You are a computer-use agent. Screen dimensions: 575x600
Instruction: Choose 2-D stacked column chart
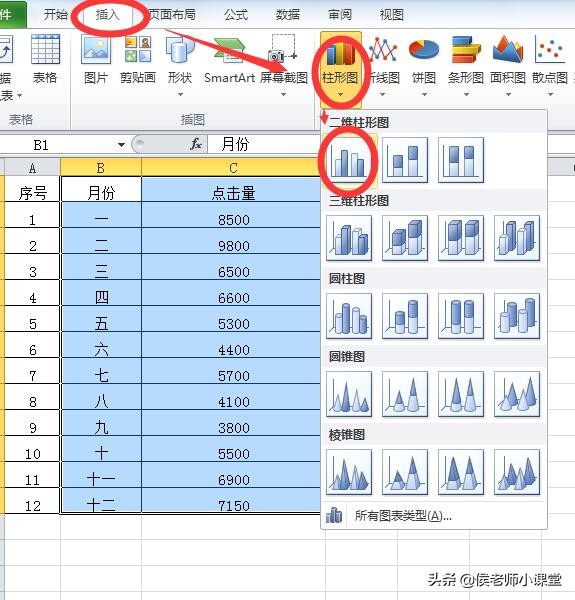click(405, 160)
